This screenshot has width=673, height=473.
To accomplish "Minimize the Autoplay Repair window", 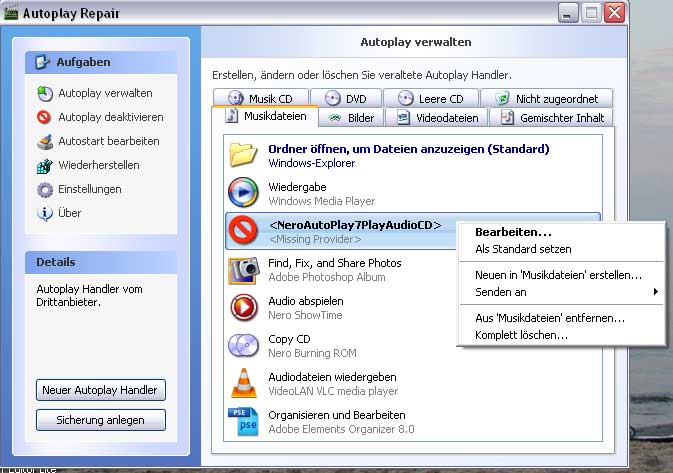I will (x=568, y=13).
